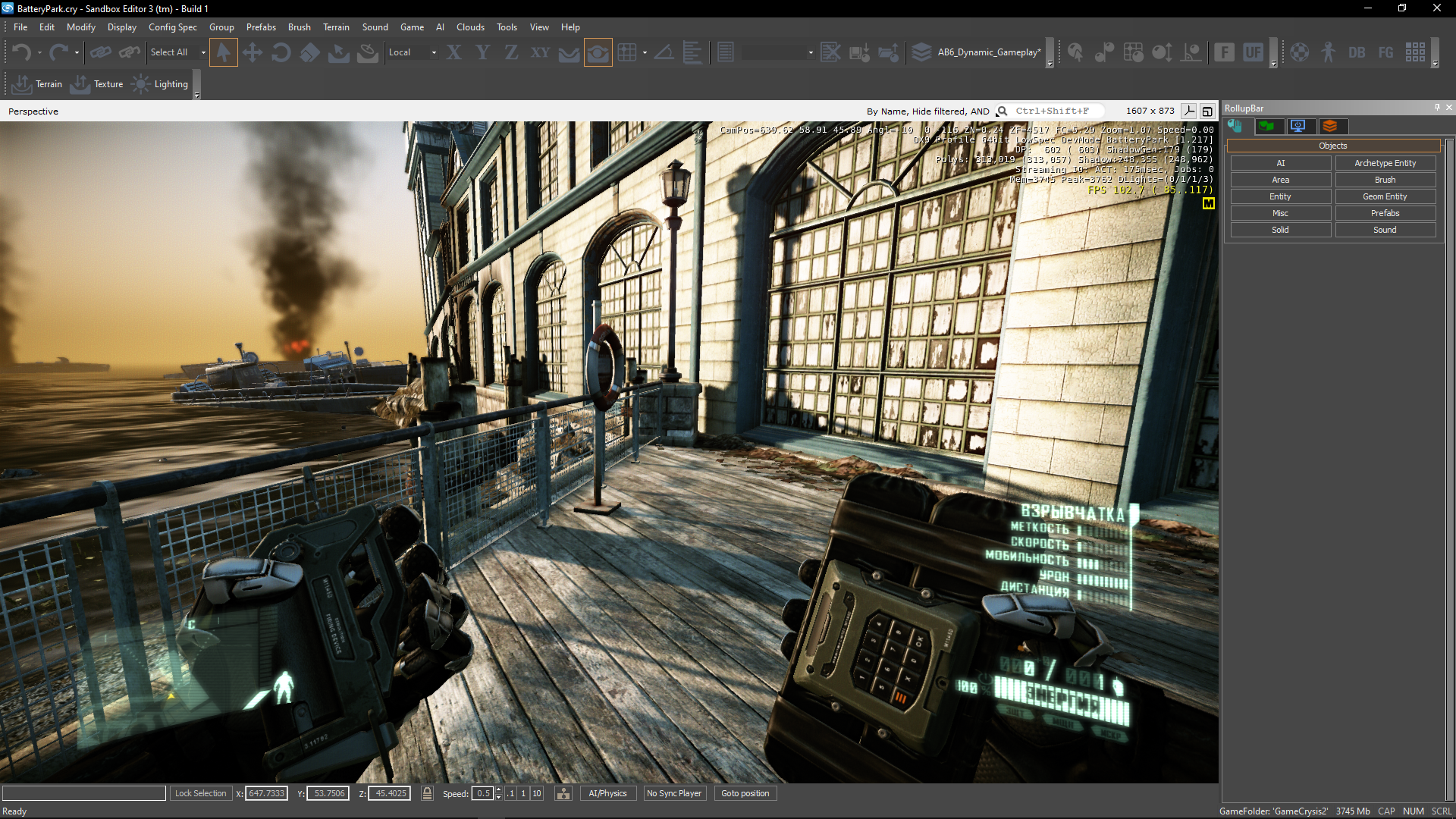Click the Speed value input field

coord(482,793)
